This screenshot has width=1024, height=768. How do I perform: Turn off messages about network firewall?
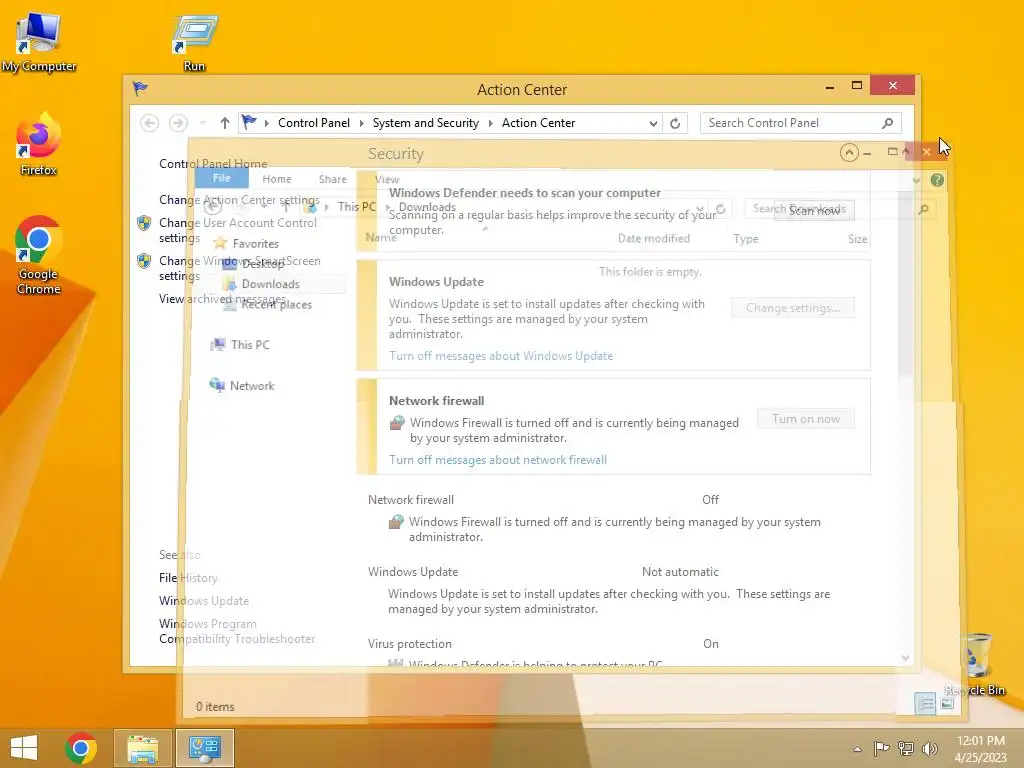(x=498, y=460)
